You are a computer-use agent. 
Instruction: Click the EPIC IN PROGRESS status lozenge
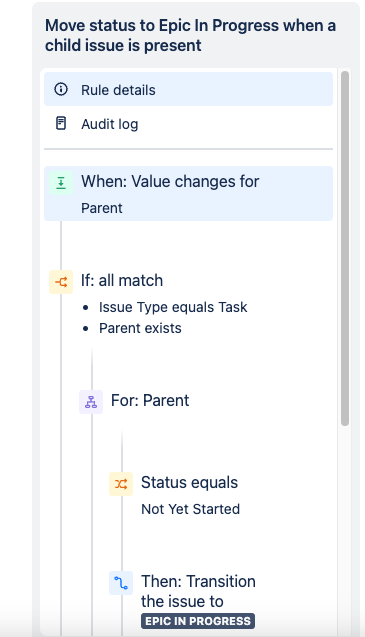(x=198, y=621)
